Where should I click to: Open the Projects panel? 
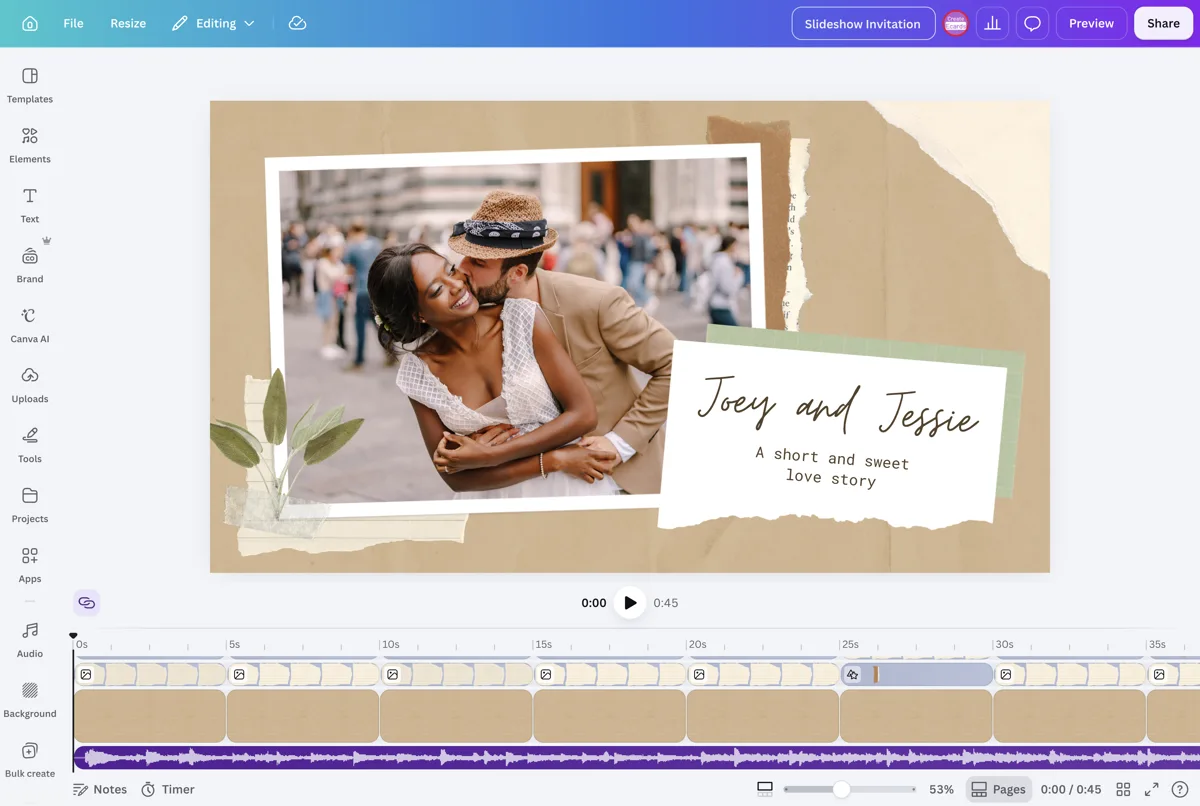pyautogui.click(x=30, y=505)
